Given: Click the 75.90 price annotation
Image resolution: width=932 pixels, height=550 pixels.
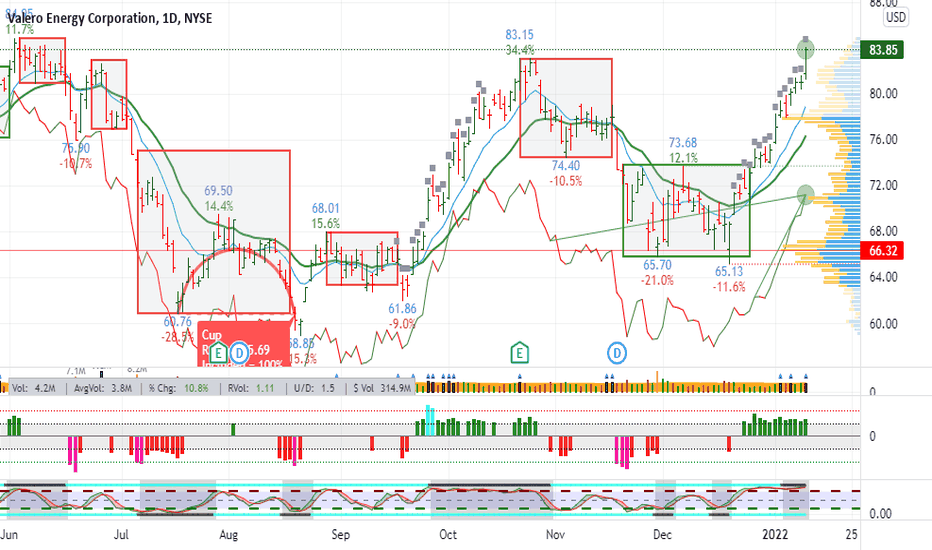Looking at the screenshot, I should [x=76, y=148].
